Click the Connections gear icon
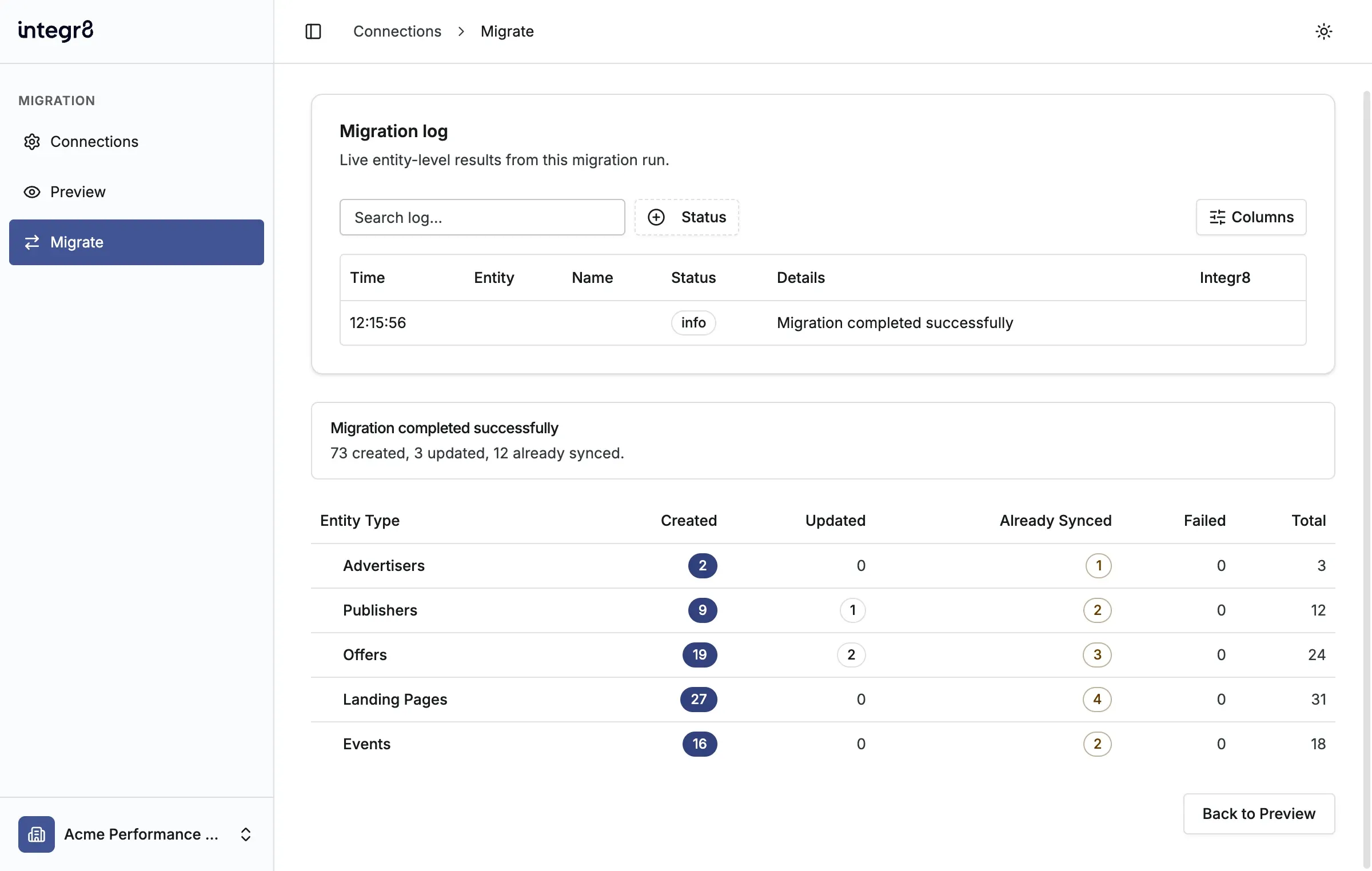This screenshot has width=1372, height=871. [x=32, y=142]
